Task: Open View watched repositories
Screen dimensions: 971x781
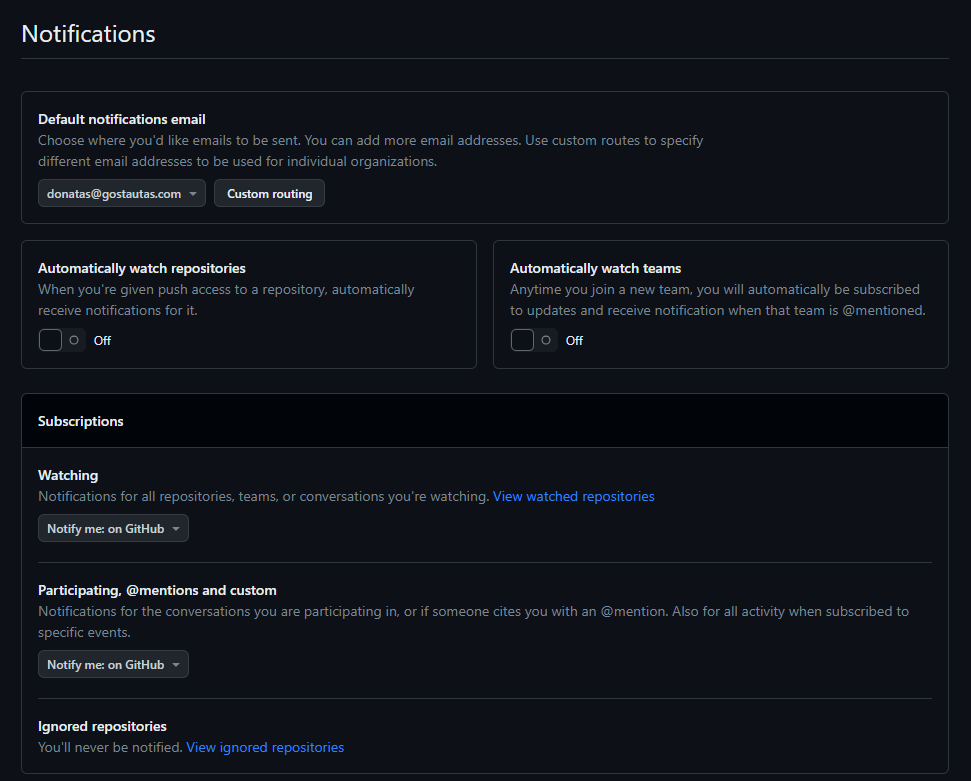Action: point(573,496)
